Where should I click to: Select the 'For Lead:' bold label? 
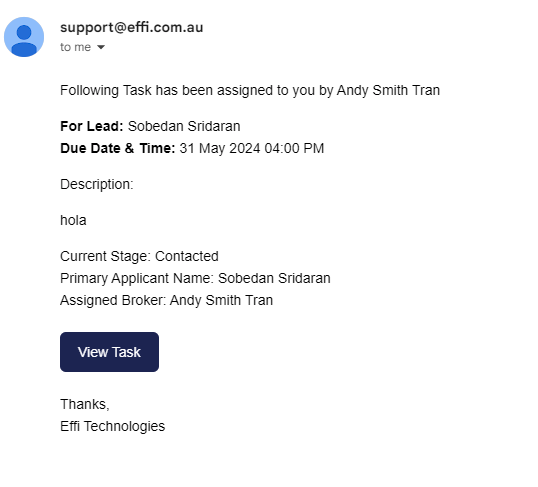point(92,126)
